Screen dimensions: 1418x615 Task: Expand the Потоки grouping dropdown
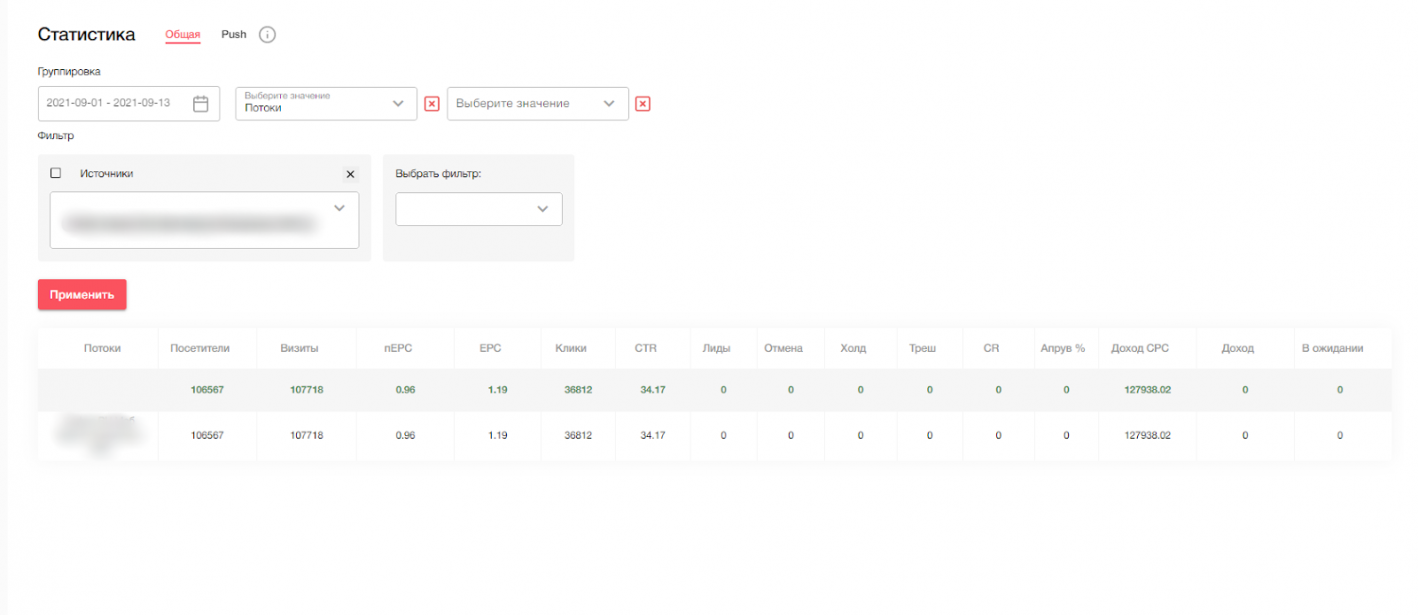326,103
